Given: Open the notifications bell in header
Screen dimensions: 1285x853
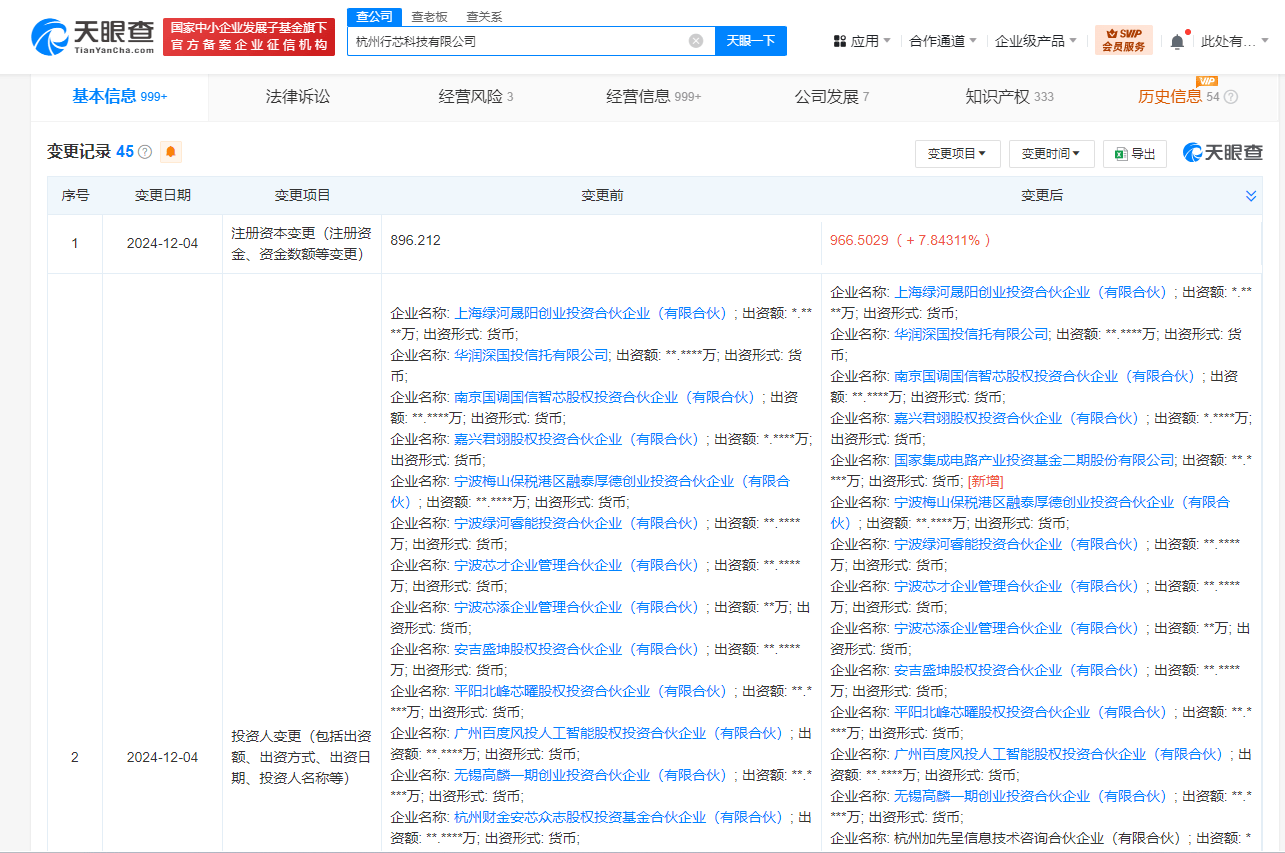Looking at the screenshot, I should pos(1177,41).
